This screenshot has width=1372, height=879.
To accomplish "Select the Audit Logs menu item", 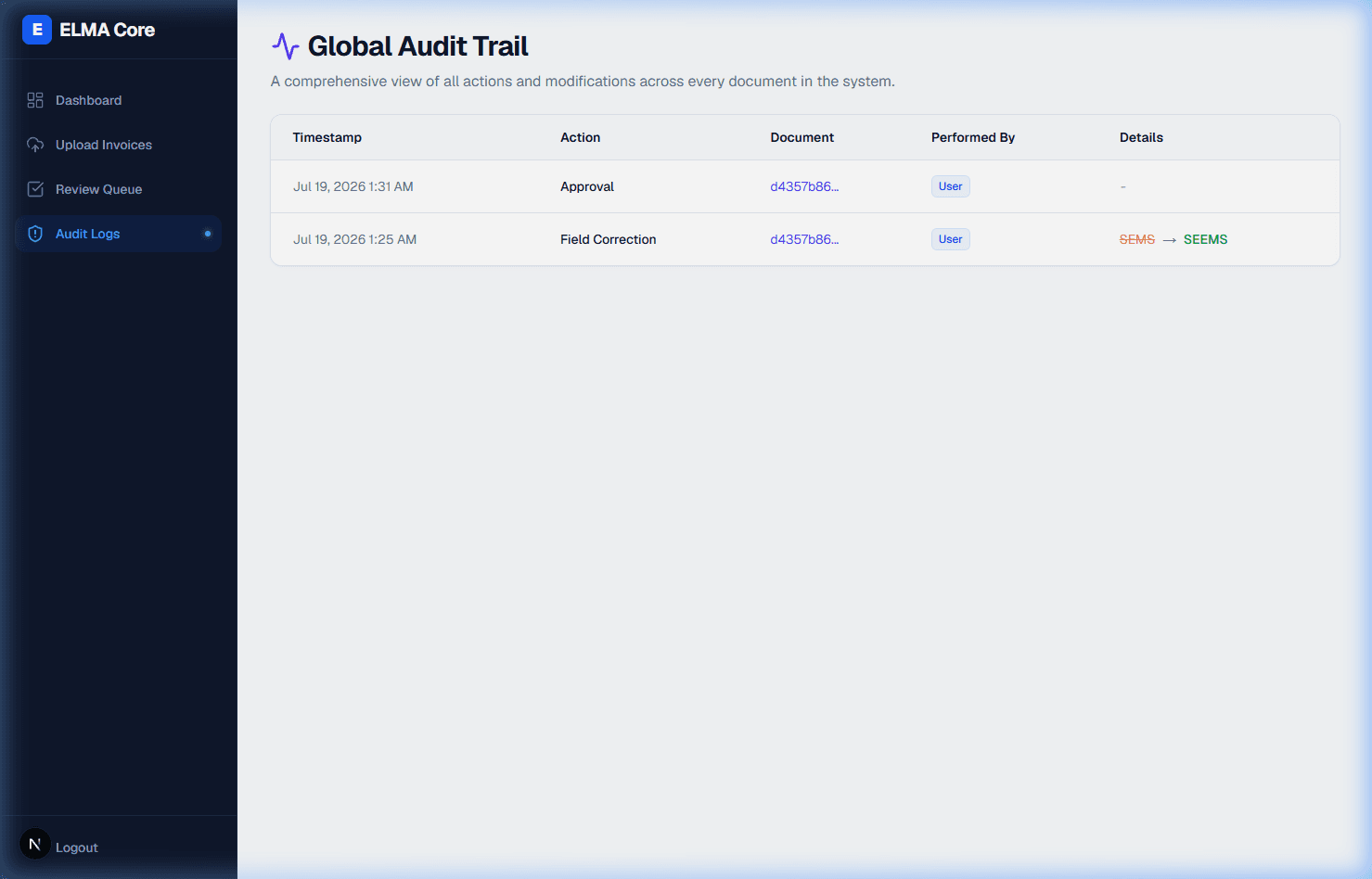I will pos(119,234).
